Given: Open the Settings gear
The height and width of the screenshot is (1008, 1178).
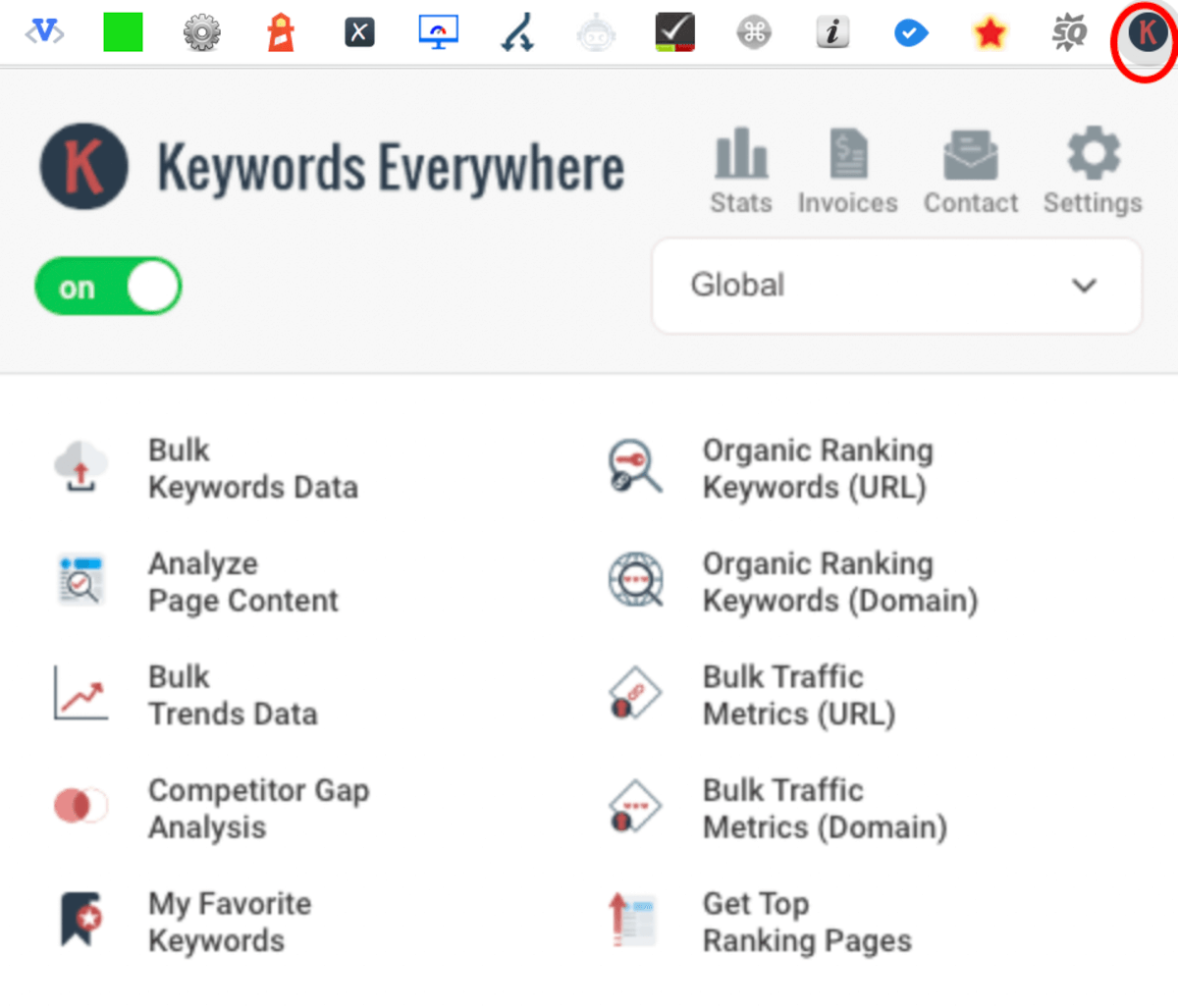Looking at the screenshot, I should click(x=1092, y=170).
